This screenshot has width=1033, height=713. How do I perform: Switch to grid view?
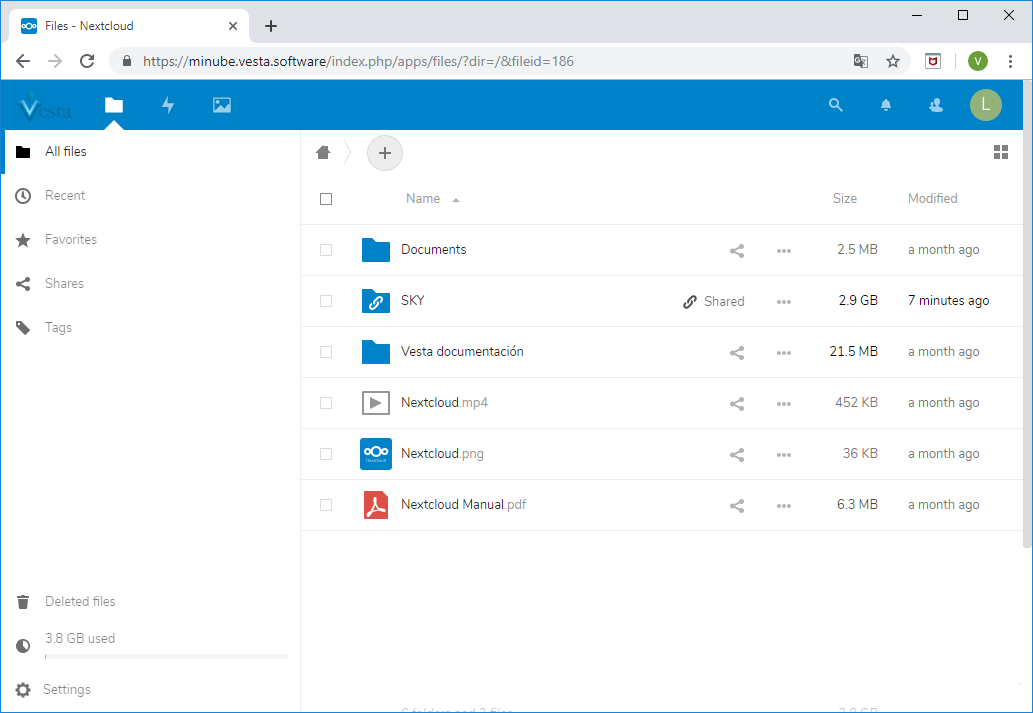point(1000,152)
